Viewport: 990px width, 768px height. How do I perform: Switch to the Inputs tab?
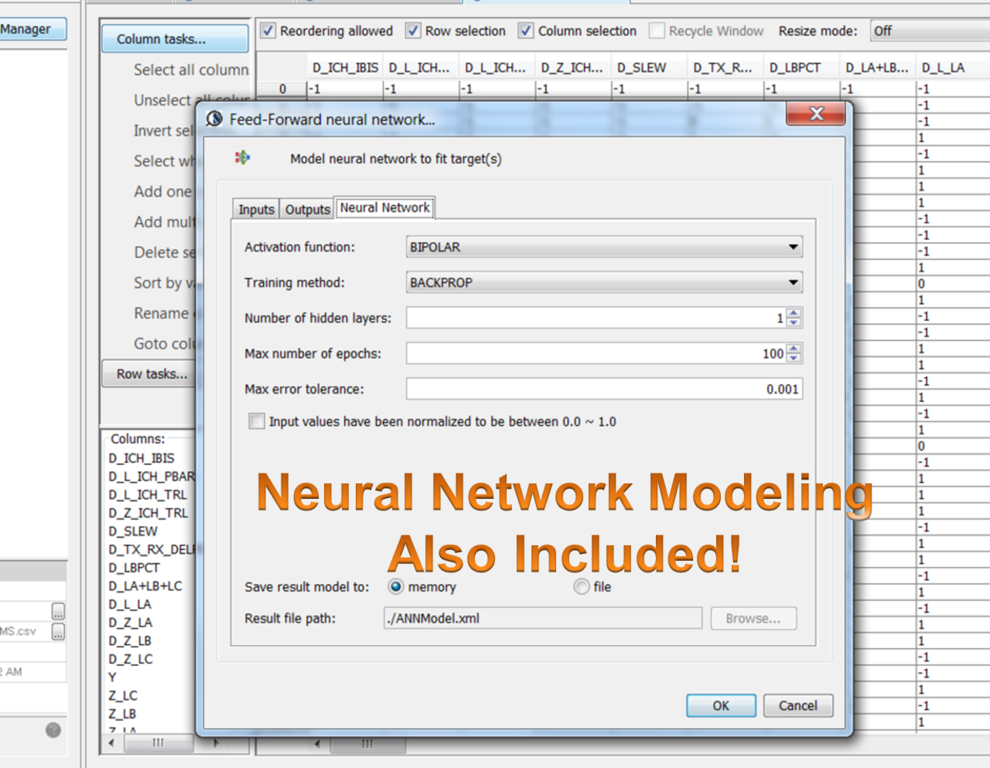(256, 209)
